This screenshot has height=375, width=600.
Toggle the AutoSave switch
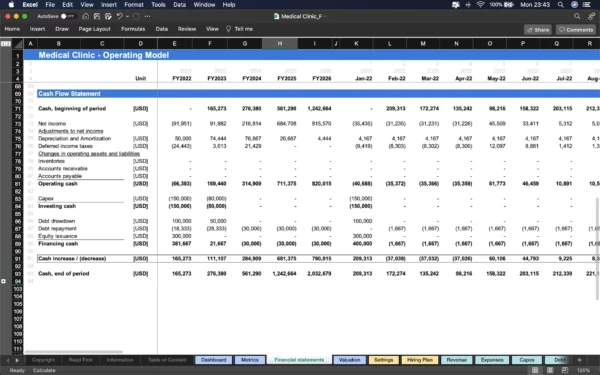click(68, 16)
